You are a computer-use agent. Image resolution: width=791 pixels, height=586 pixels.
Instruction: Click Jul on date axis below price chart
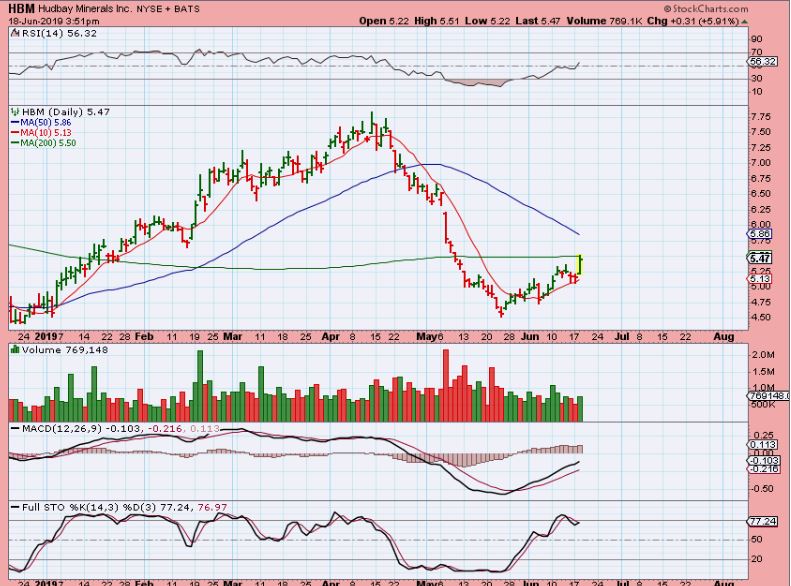click(x=622, y=336)
